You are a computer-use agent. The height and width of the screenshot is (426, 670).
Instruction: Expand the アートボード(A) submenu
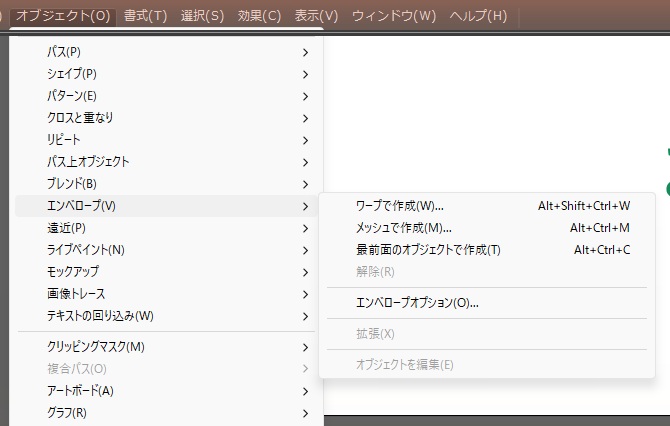point(166,391)
